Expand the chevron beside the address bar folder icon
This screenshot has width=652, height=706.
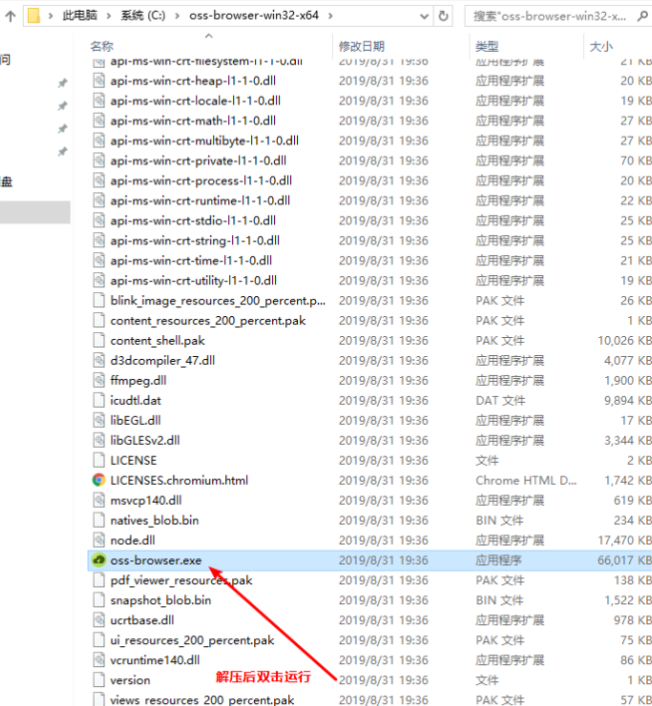point(51,16)
